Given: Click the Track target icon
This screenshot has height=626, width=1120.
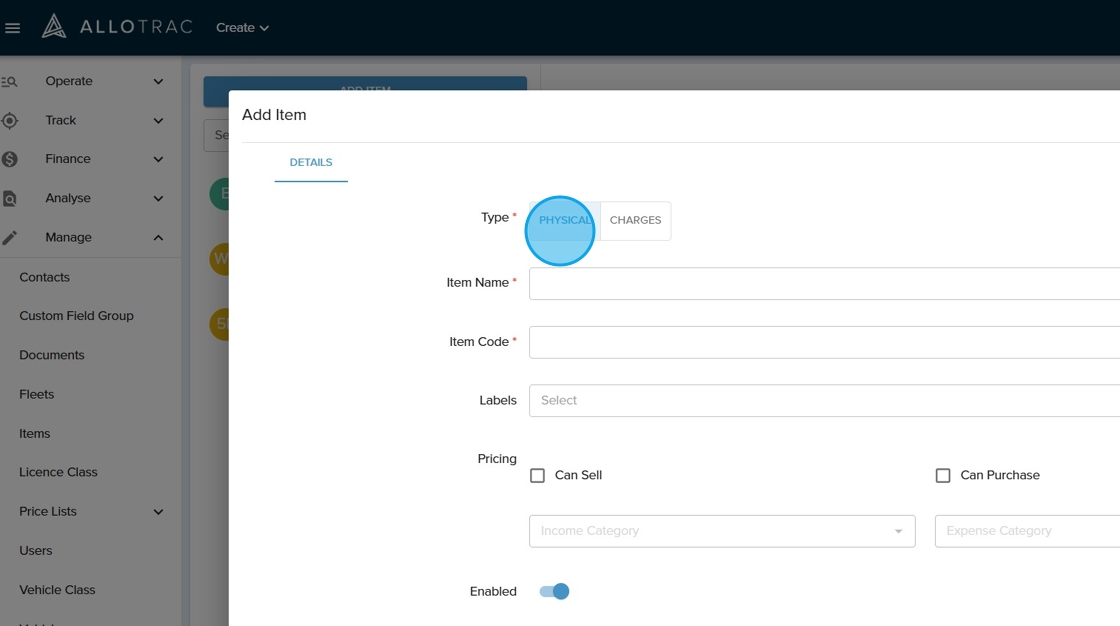Looking at the screenshot, I should [x=10, y=121].
